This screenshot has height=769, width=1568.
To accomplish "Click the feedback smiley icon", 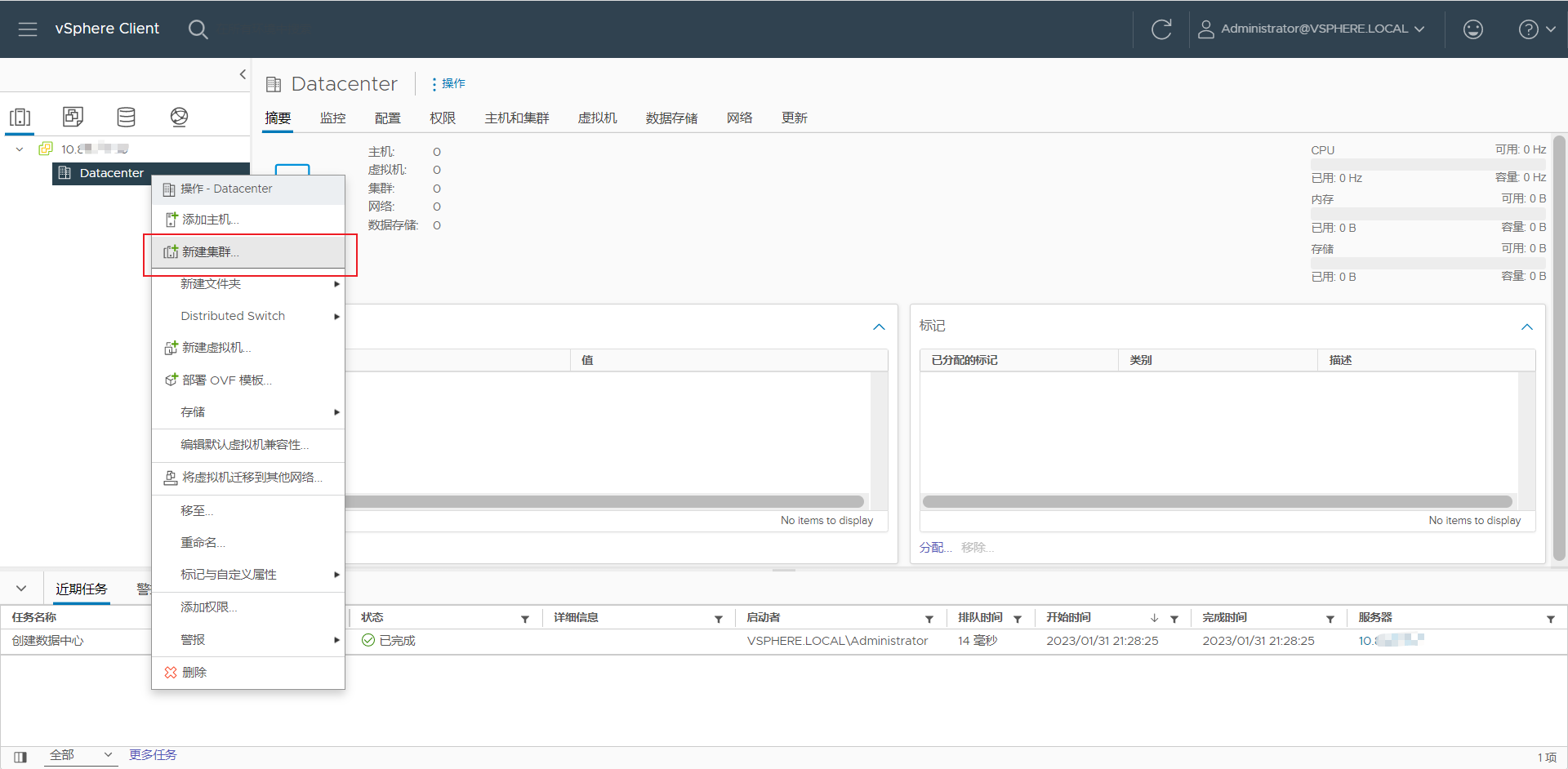I will (1473, 29).
